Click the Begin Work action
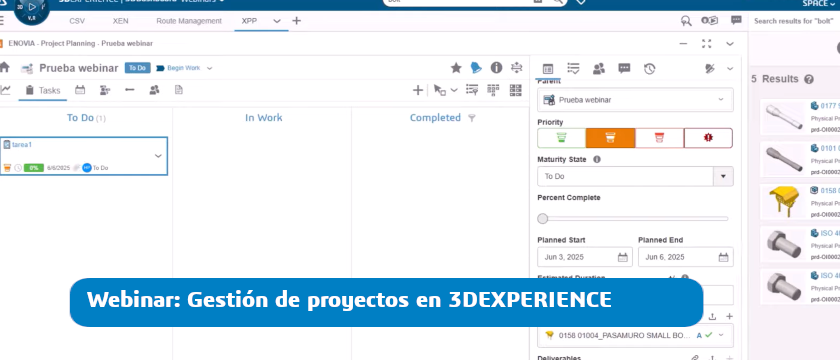840x360 pixels. pos(178,68)
